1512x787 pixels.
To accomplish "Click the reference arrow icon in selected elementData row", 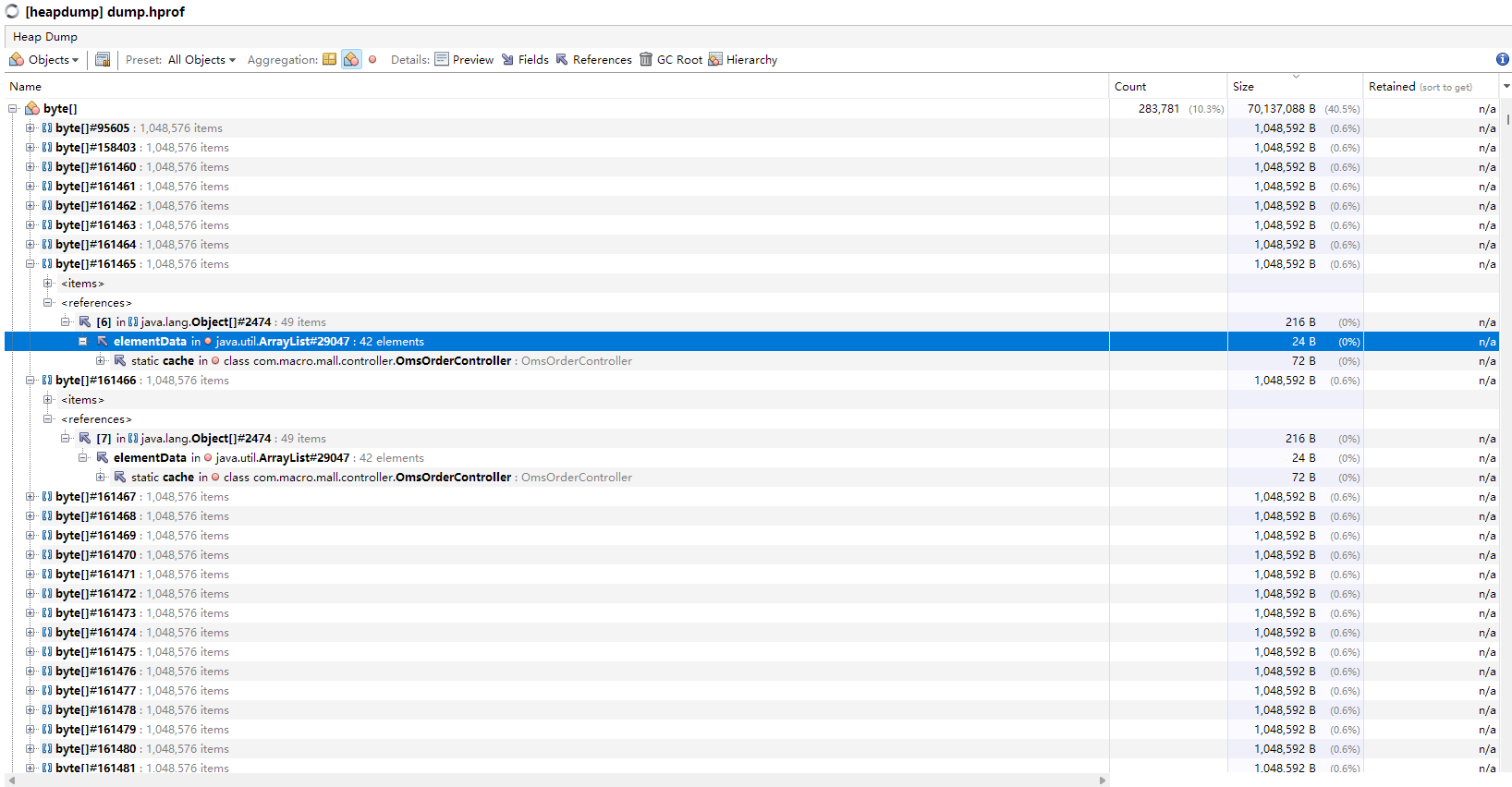I will pos(103,341).
